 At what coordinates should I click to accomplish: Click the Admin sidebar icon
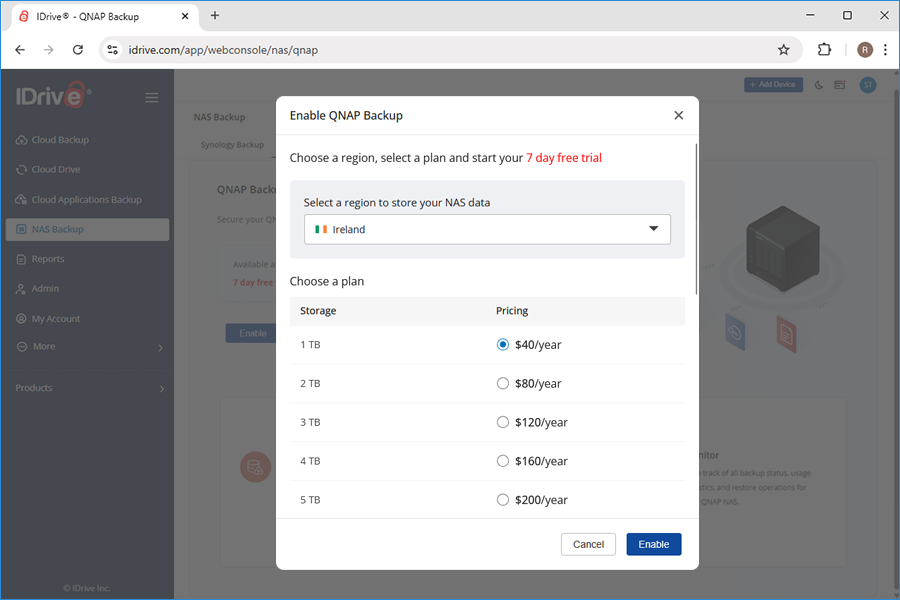click(x=21, y=289)
